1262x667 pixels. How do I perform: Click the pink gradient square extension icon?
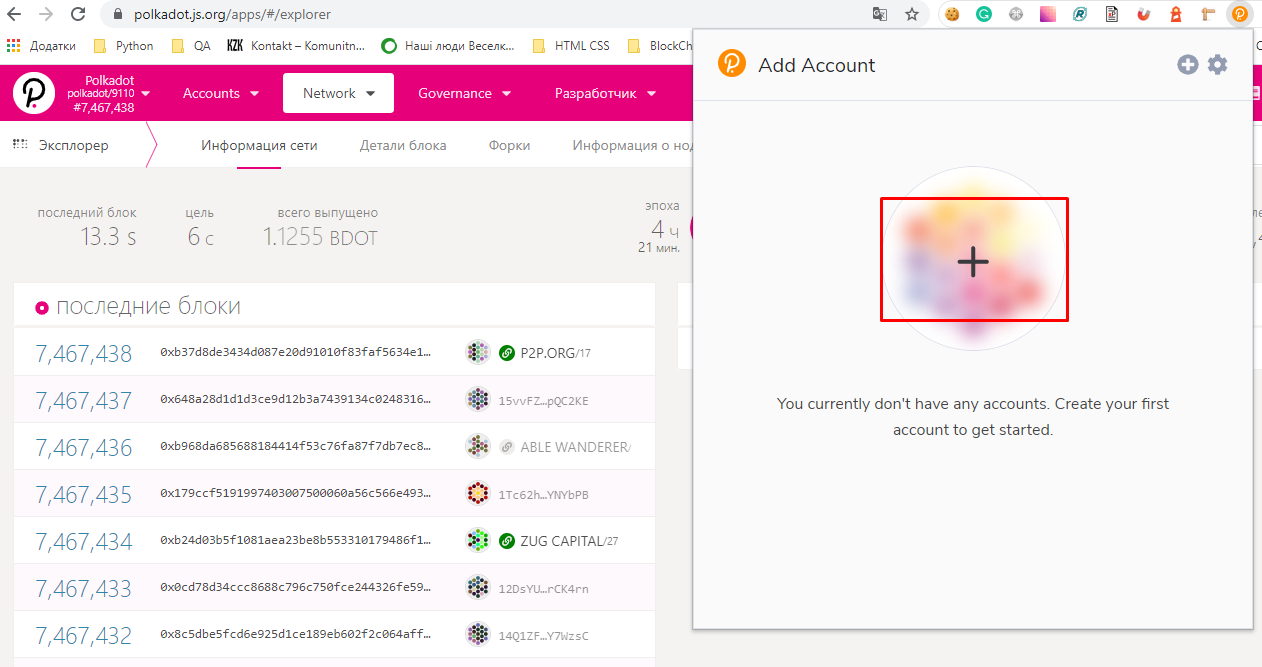[x=1048, y=15]
